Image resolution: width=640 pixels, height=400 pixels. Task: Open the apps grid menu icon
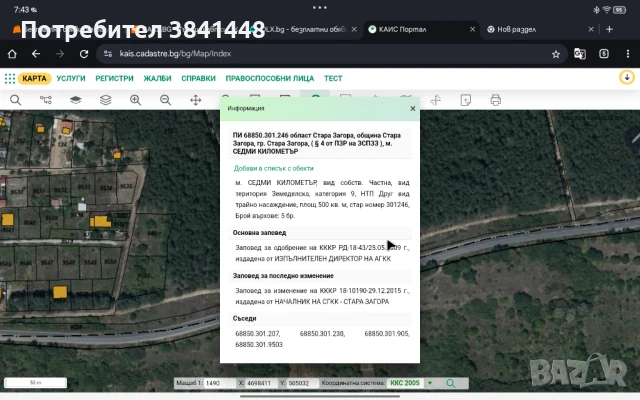click(9, 78)
